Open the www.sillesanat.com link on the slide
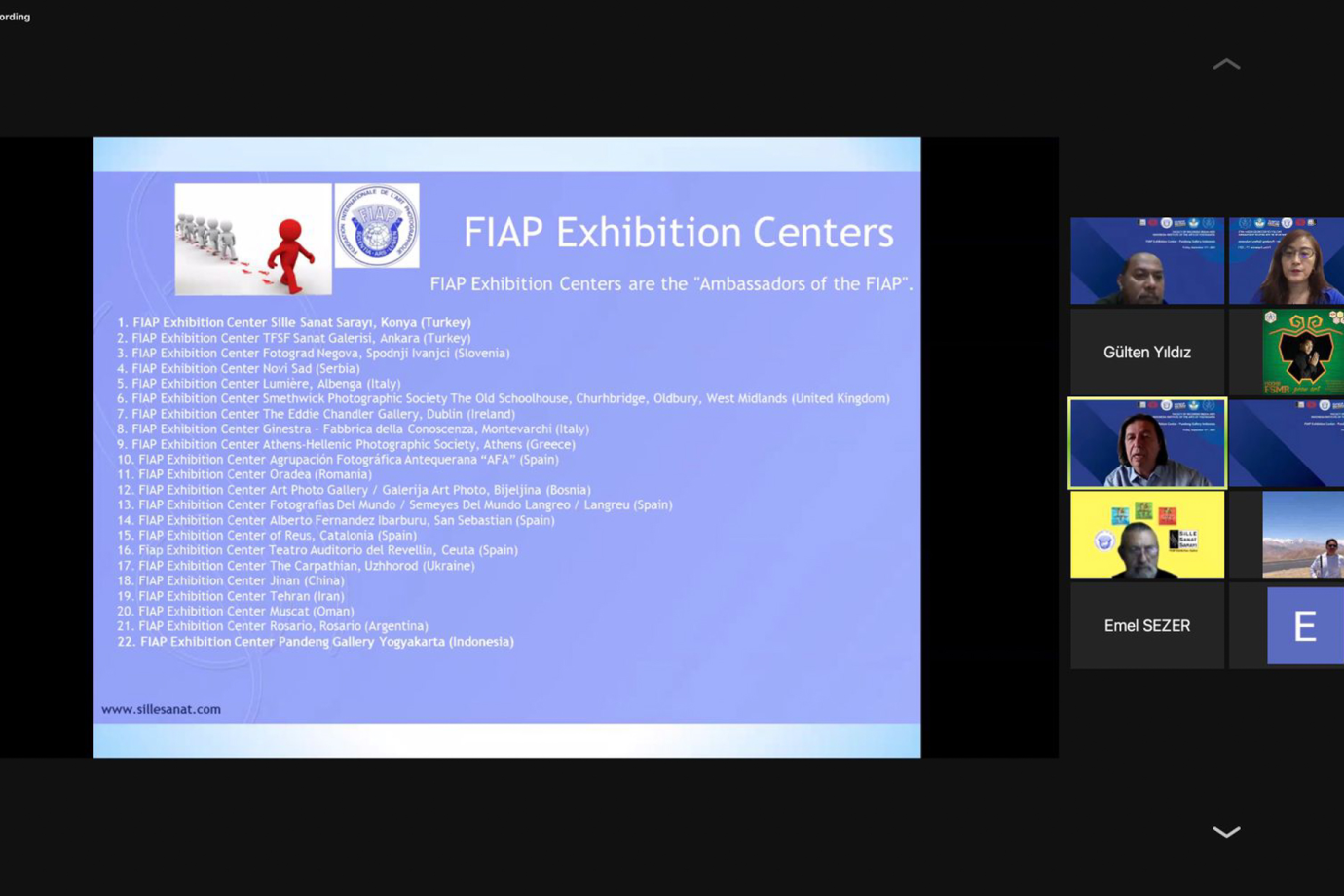This screenshot has height=896, width=1344. [x=161, y=709]
